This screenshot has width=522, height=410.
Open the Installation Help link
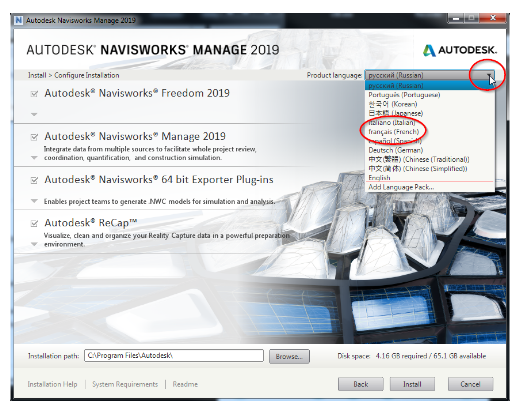[x=52, y=384]
